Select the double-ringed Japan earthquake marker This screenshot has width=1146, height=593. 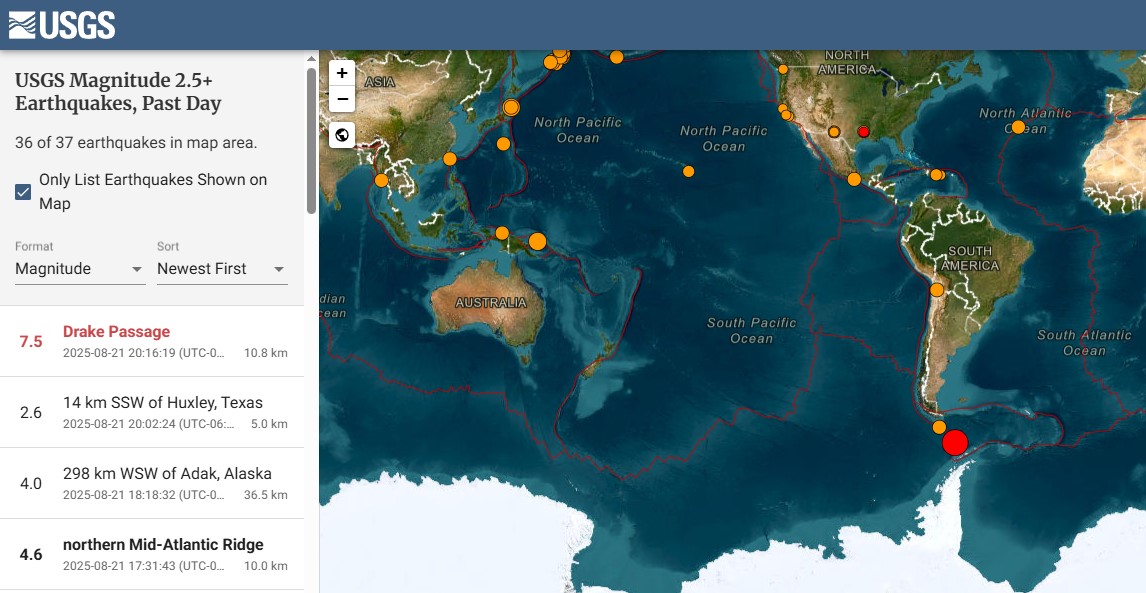(x=511, y=108)
